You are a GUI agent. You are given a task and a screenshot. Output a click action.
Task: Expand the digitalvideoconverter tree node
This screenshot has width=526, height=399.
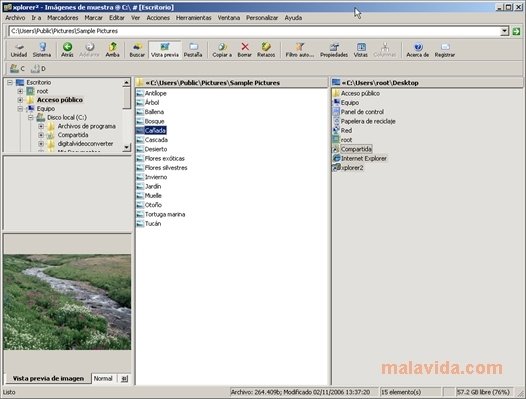(x=41, y=144)
